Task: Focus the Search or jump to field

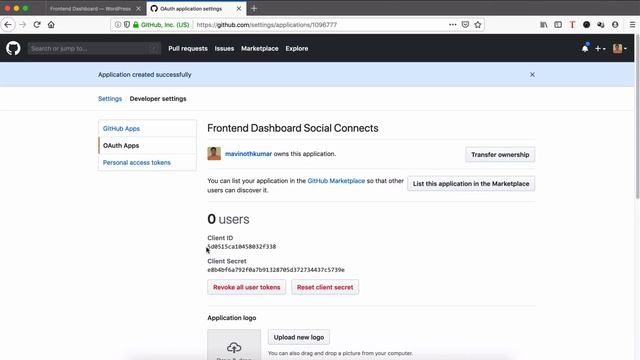Action: coord(94,48)
